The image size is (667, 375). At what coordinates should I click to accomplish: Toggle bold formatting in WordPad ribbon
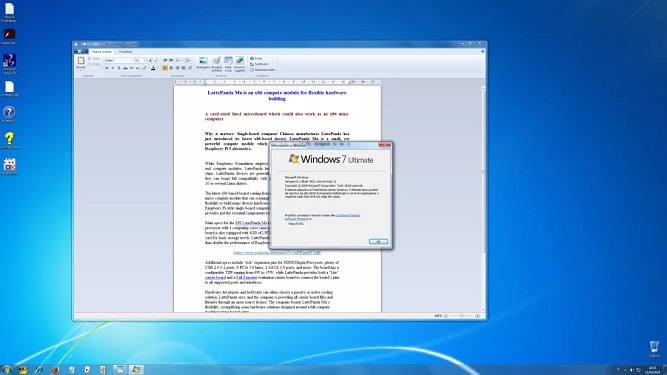107,68
